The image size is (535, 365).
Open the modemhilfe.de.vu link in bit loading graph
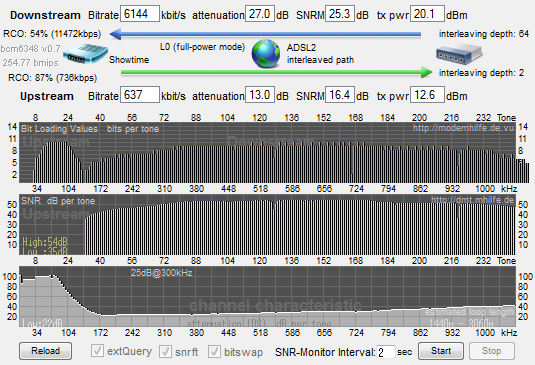click(463, 128)
